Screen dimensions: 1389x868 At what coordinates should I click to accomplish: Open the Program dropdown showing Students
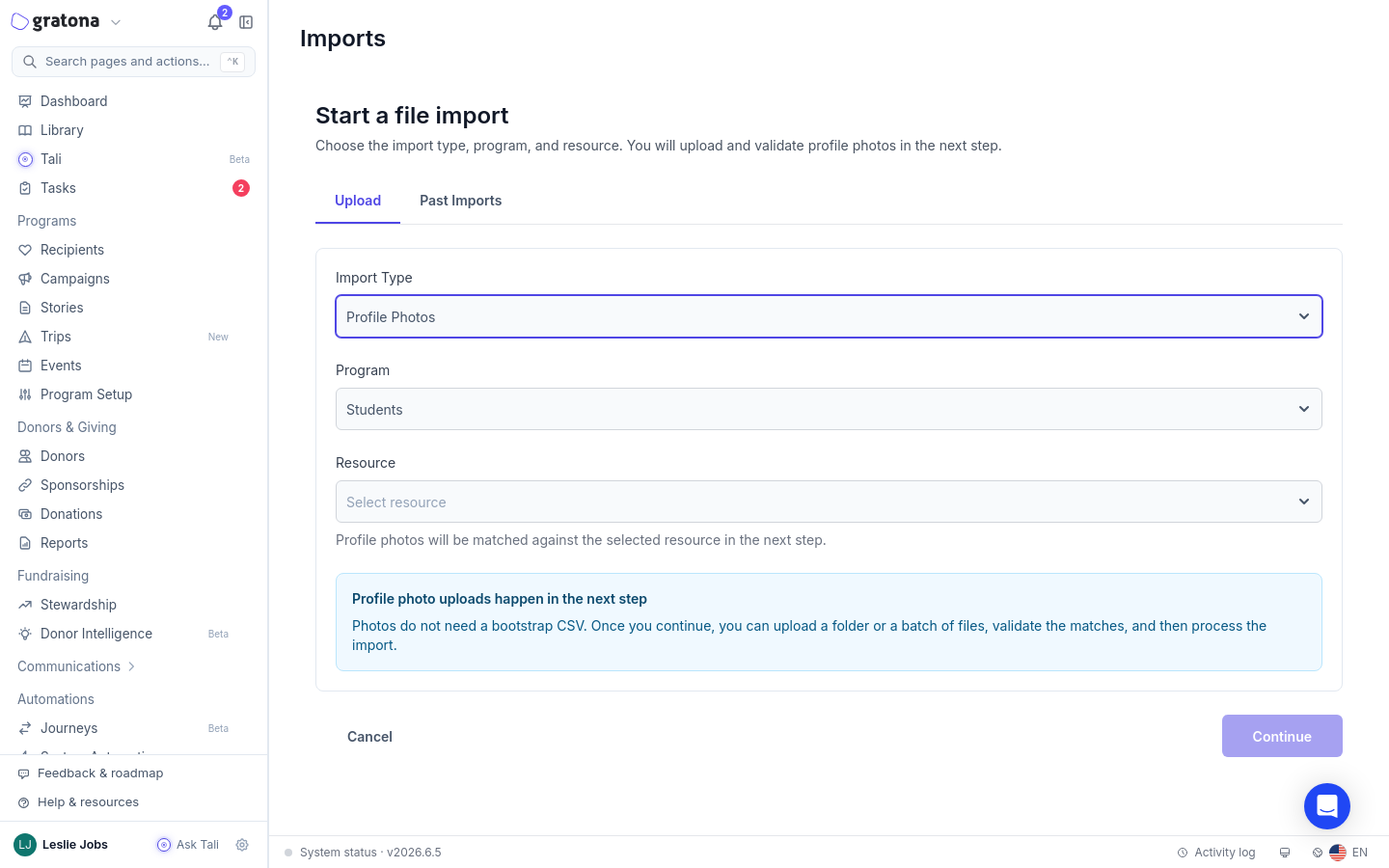pyautogui.click(x=829, y=409)
